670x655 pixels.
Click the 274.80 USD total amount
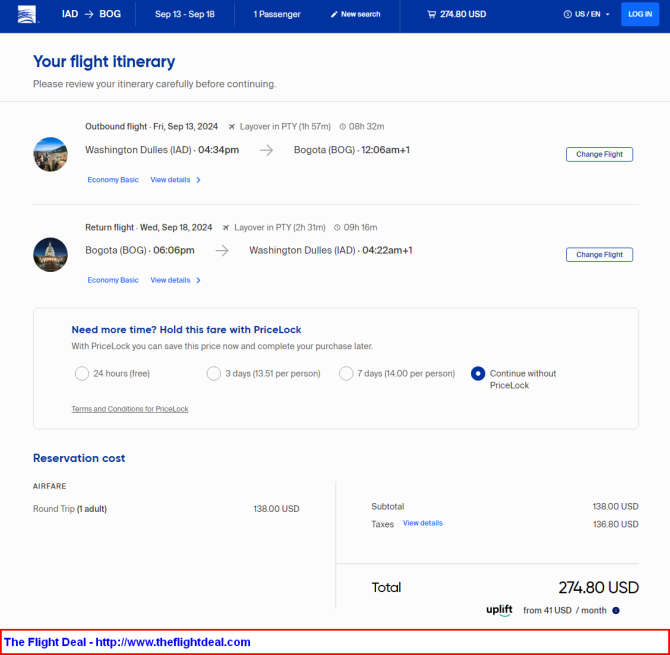(x=598, y=587)
